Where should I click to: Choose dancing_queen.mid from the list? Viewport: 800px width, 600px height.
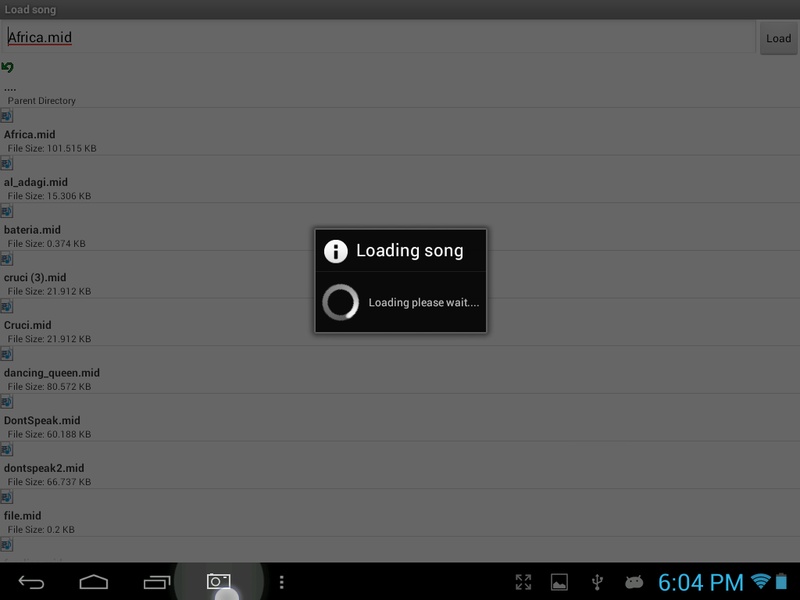point(400,370)
